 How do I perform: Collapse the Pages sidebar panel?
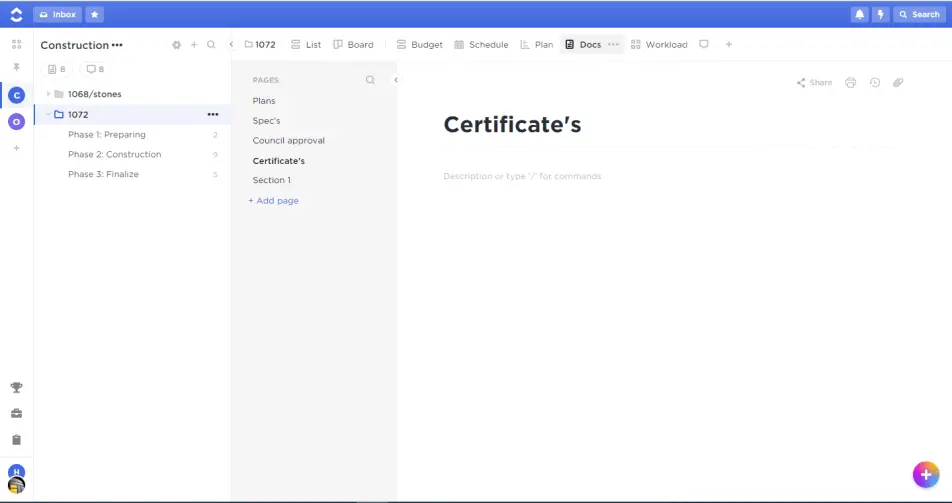(x=395, y=80)
